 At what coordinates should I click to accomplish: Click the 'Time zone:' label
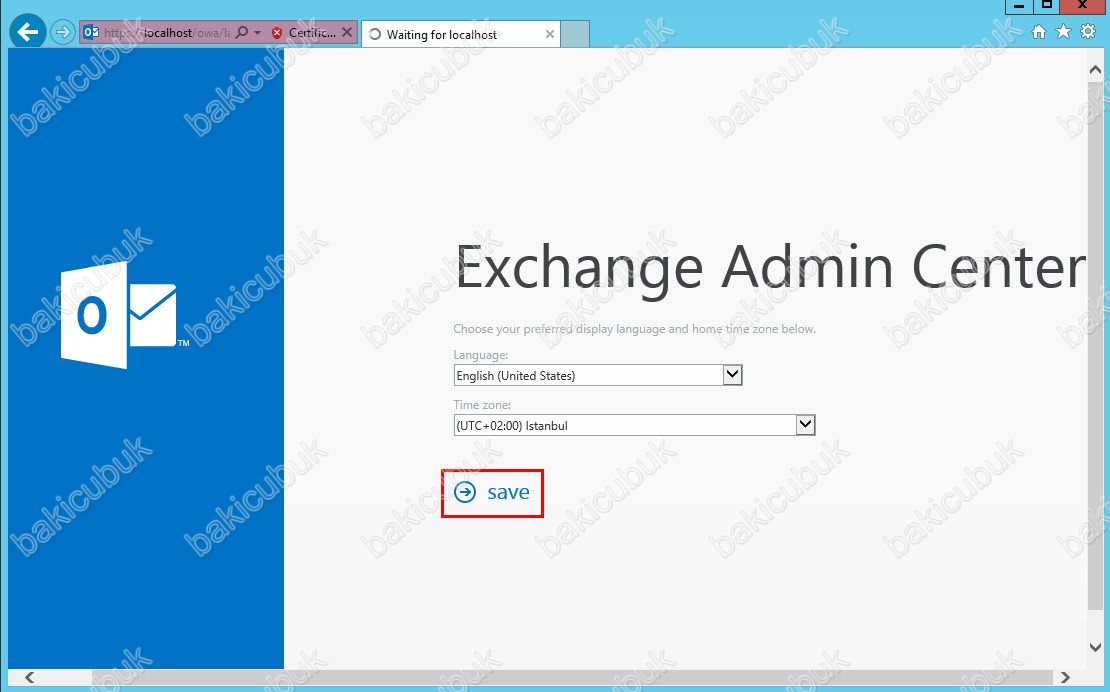pyautogui.click(x=482, y=405)
